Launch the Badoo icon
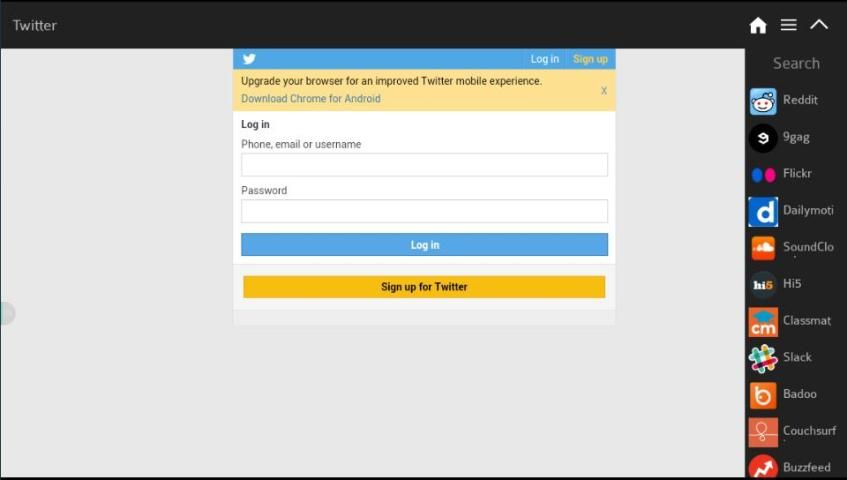Viewport: 847px width, 480px height. pos(763,395)
